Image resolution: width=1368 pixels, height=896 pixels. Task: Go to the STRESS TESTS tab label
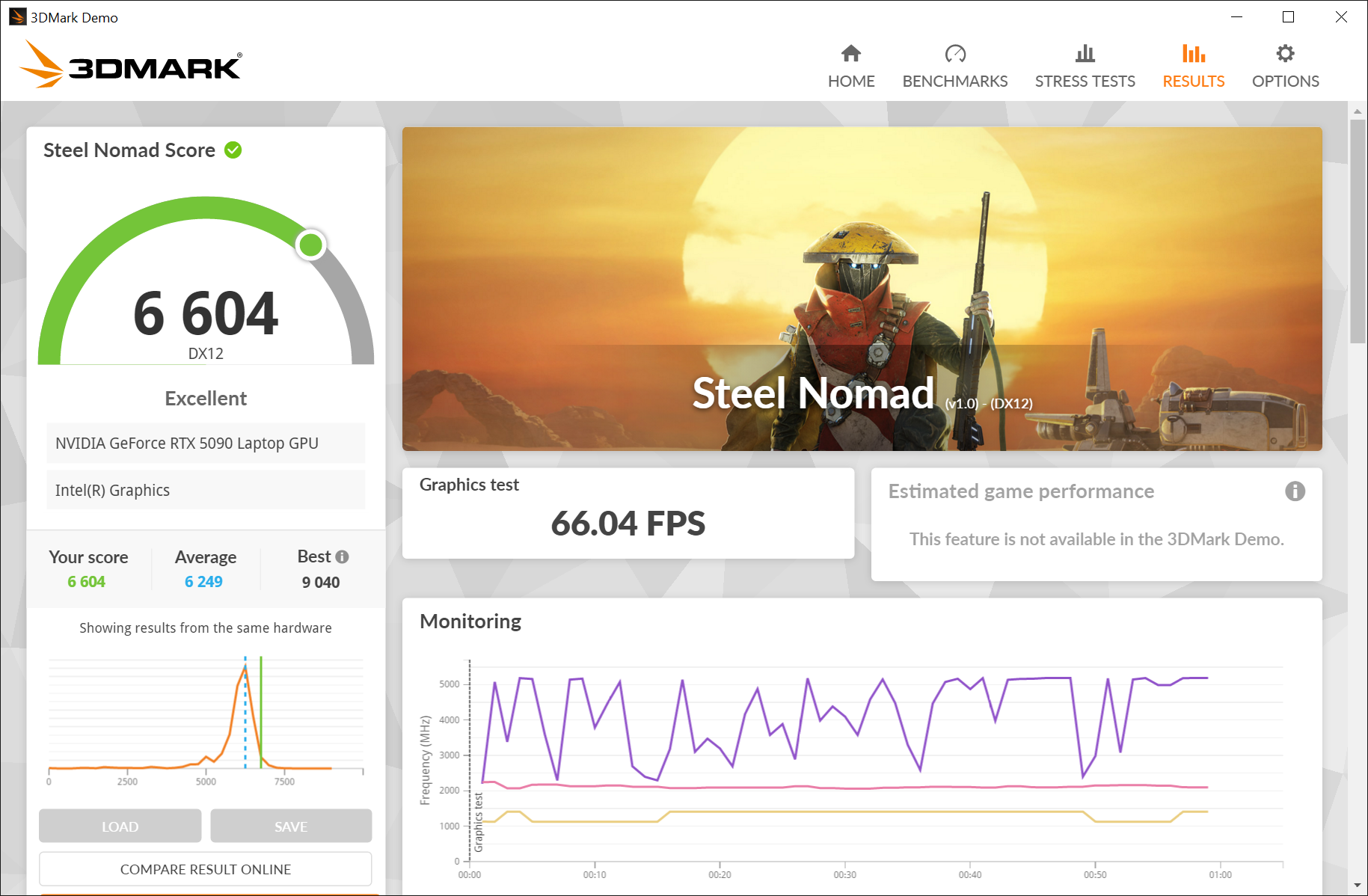pos(1085,82)
